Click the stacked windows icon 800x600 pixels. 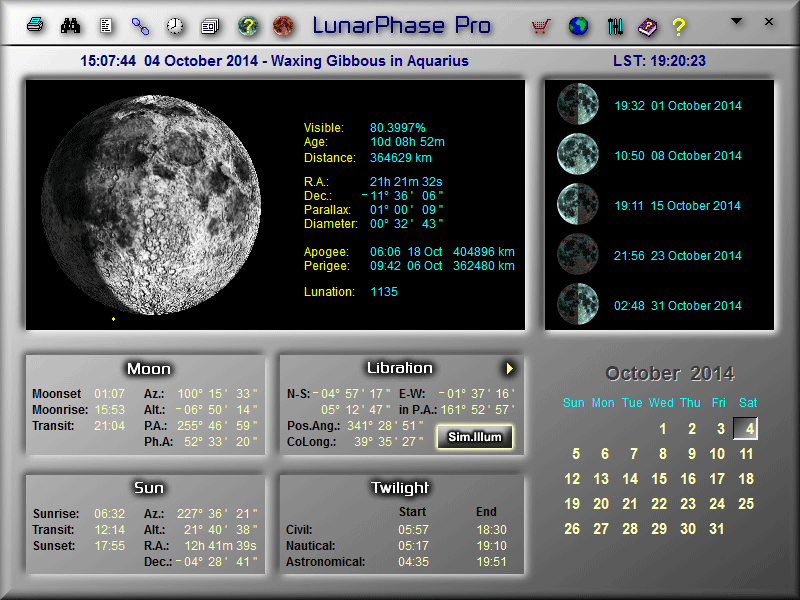point(210,26)
